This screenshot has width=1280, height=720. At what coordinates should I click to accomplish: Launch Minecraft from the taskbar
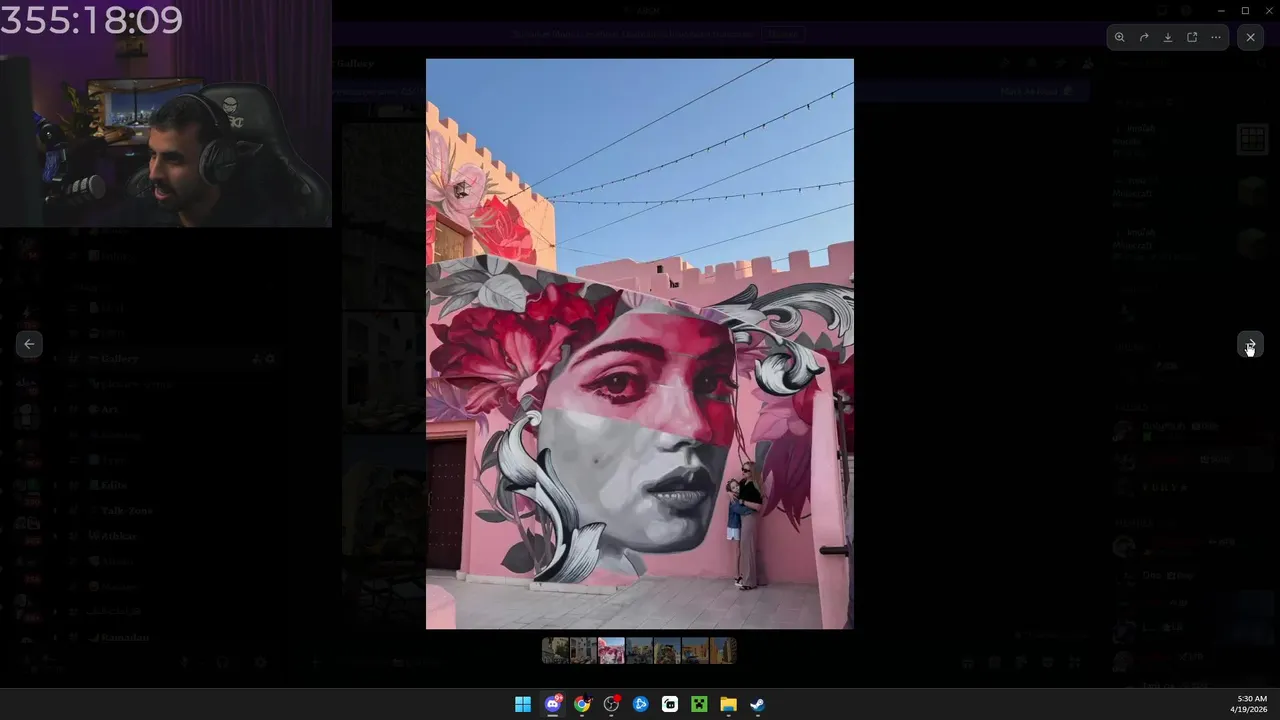click(x=699, y=704)
